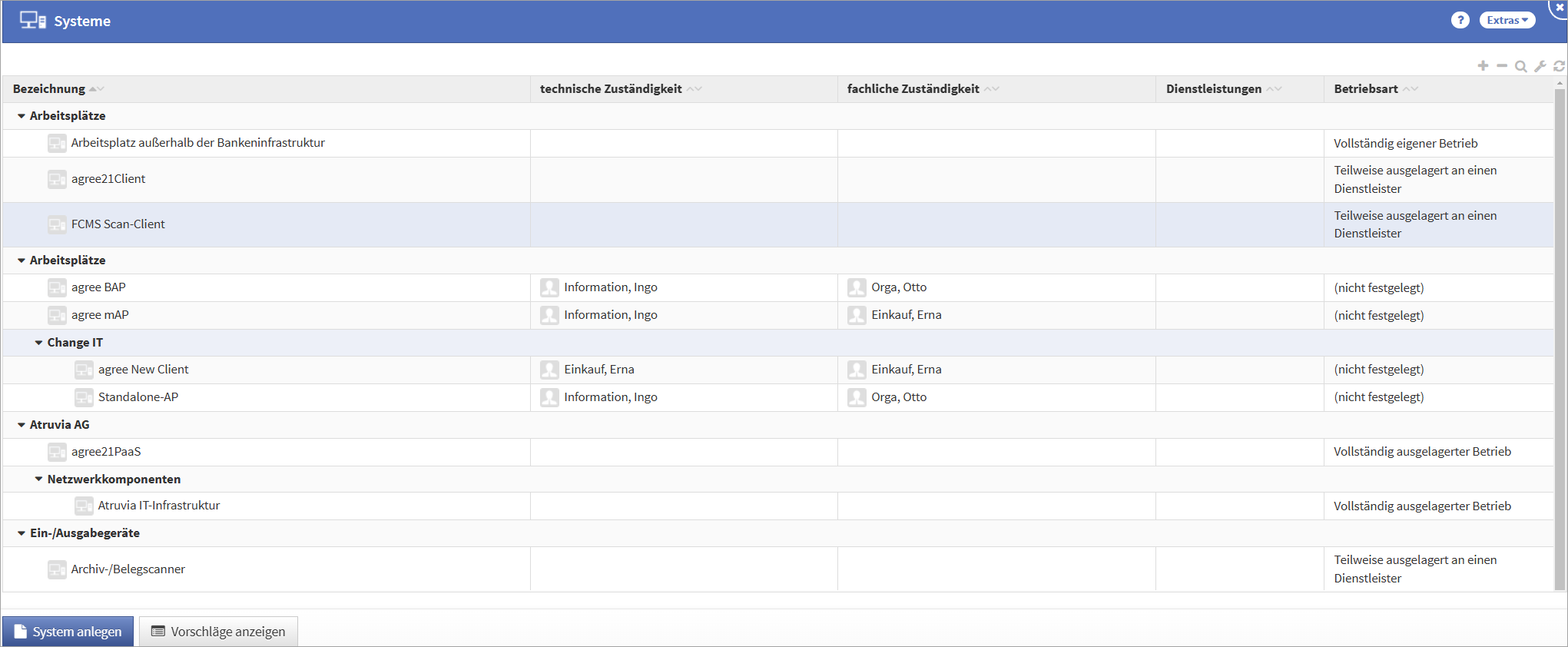Open help with the question mark icon

[1460, 21]
